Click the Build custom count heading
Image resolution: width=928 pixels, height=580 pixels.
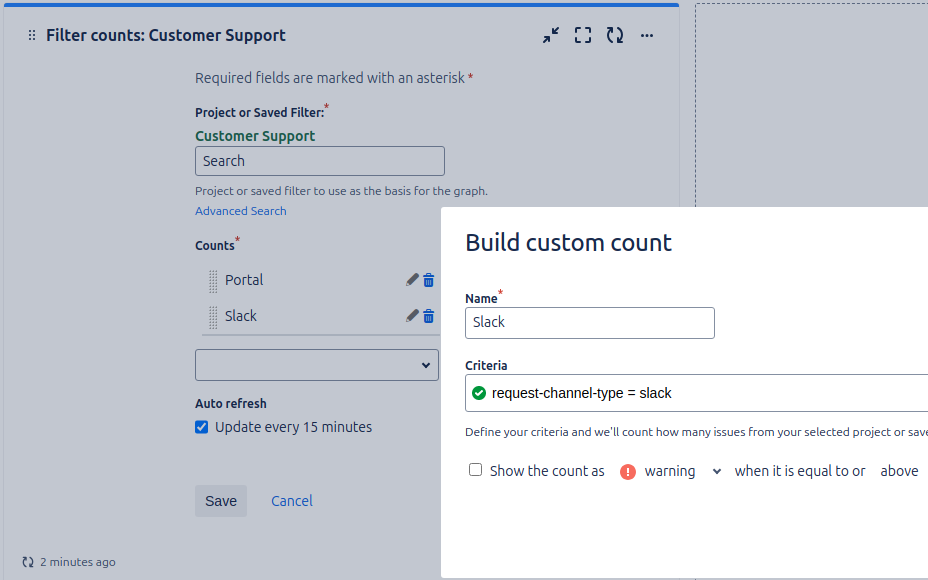568,243
